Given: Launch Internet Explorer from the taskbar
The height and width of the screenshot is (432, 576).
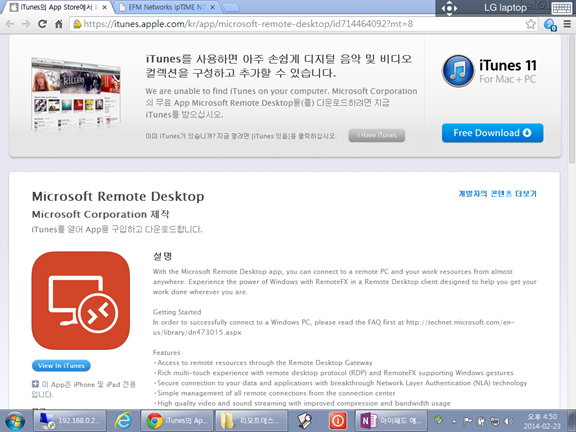Looking at the screenshot, I should point(123,421).
